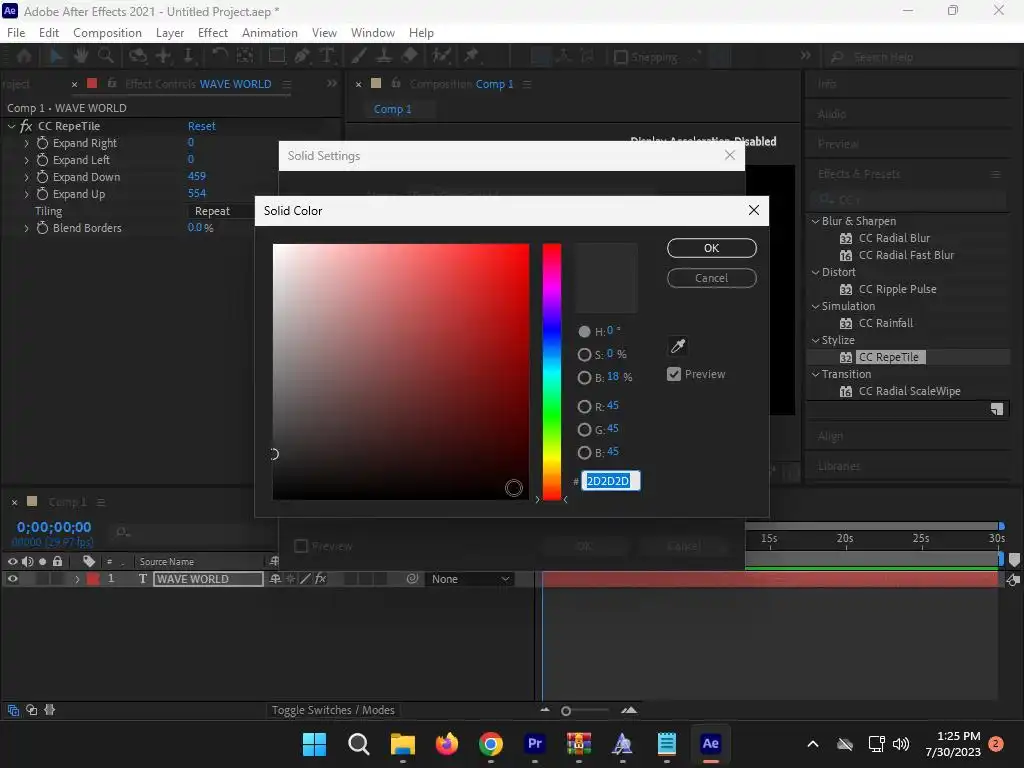Click the timeline zoom slider handle
1024x768 pixels.
tap(566, 711)
